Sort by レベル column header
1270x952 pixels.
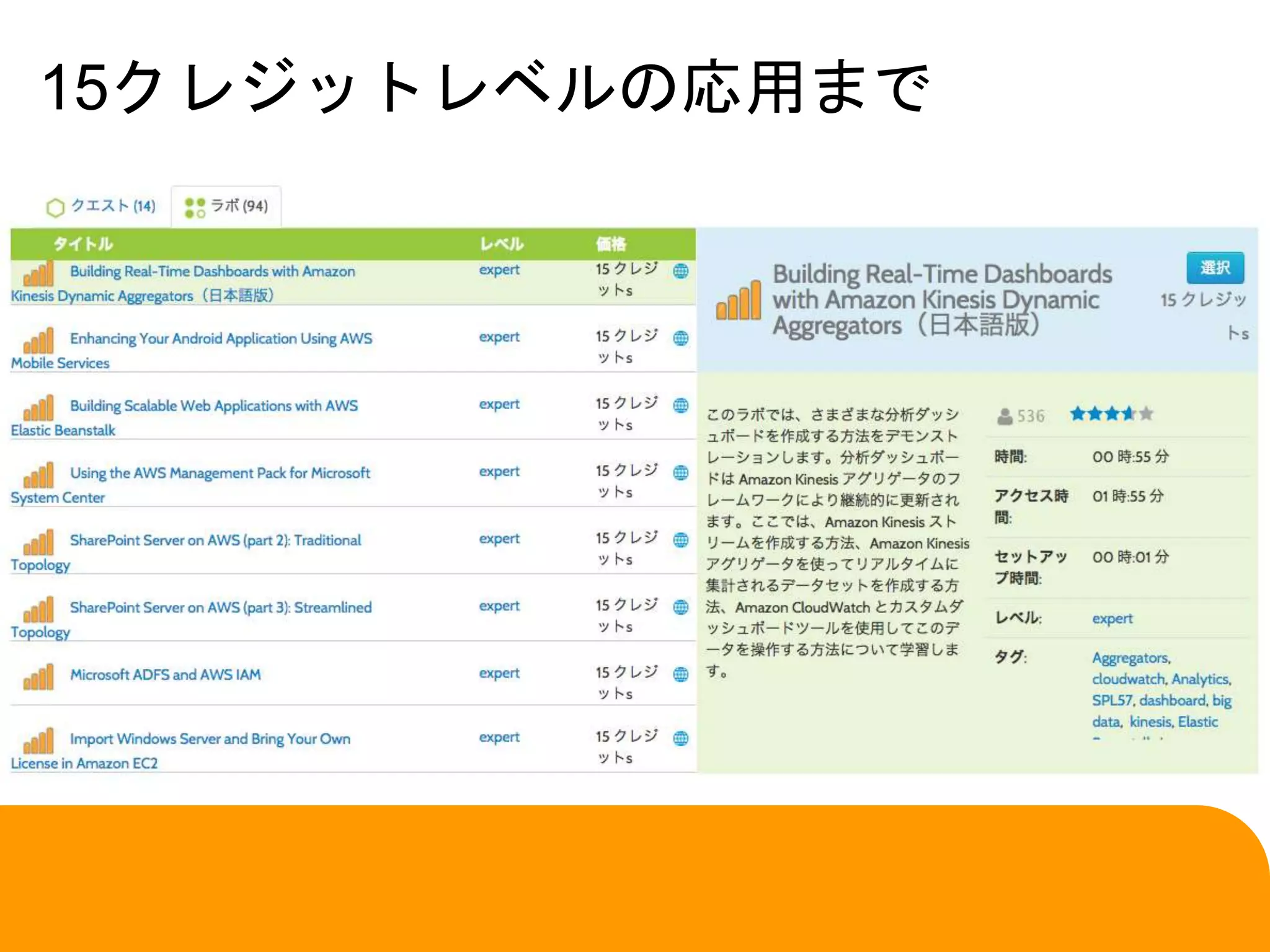point(502,244)
